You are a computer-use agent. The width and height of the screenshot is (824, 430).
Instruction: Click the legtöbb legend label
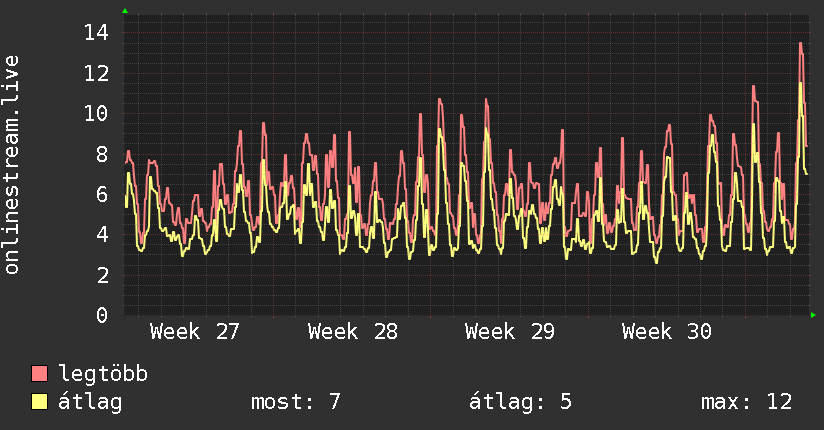point(103,374)
